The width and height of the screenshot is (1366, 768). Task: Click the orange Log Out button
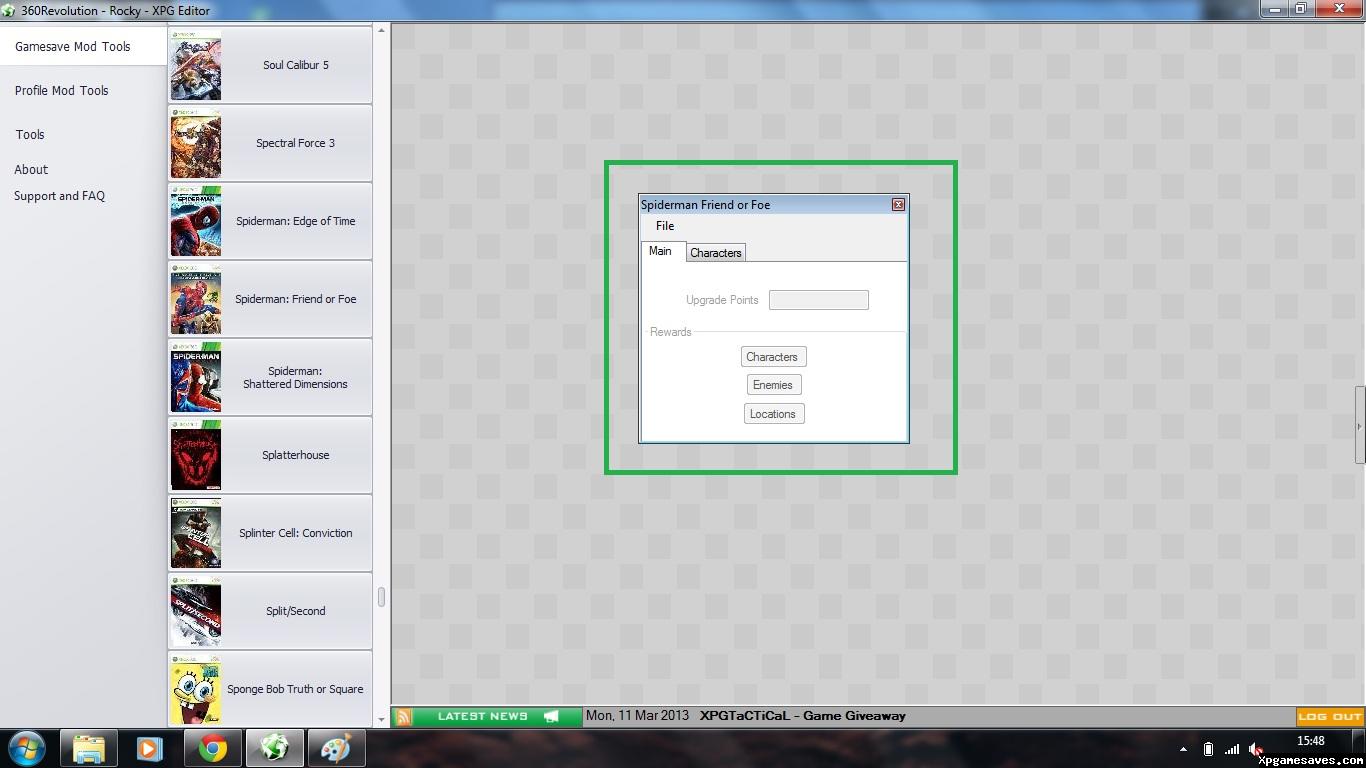point(1329,716)
